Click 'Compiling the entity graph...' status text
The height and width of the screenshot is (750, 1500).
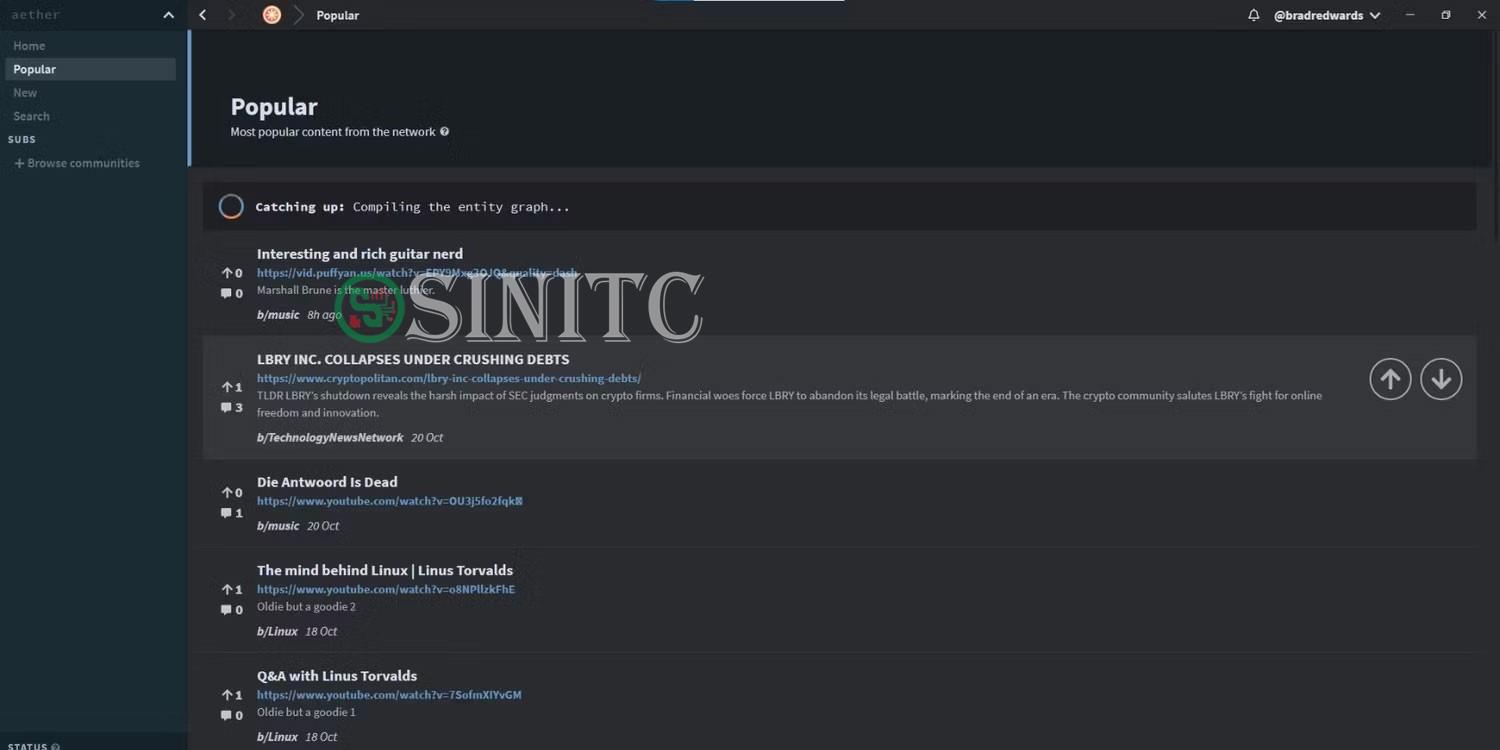461,207
